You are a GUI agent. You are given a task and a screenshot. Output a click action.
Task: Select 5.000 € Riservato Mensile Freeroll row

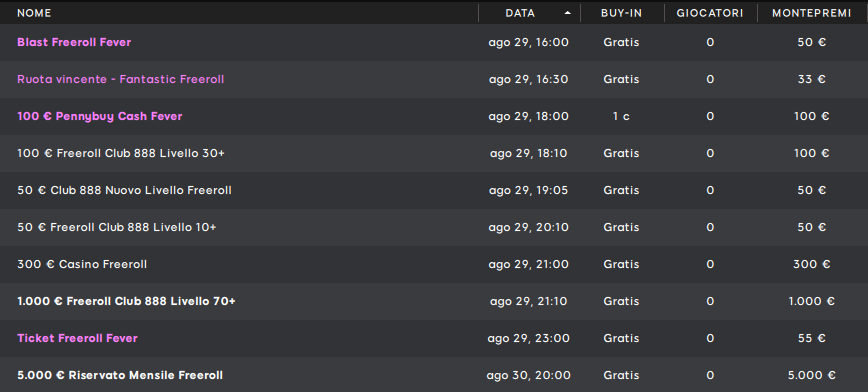pyautogui.click(x=434, y=375)
